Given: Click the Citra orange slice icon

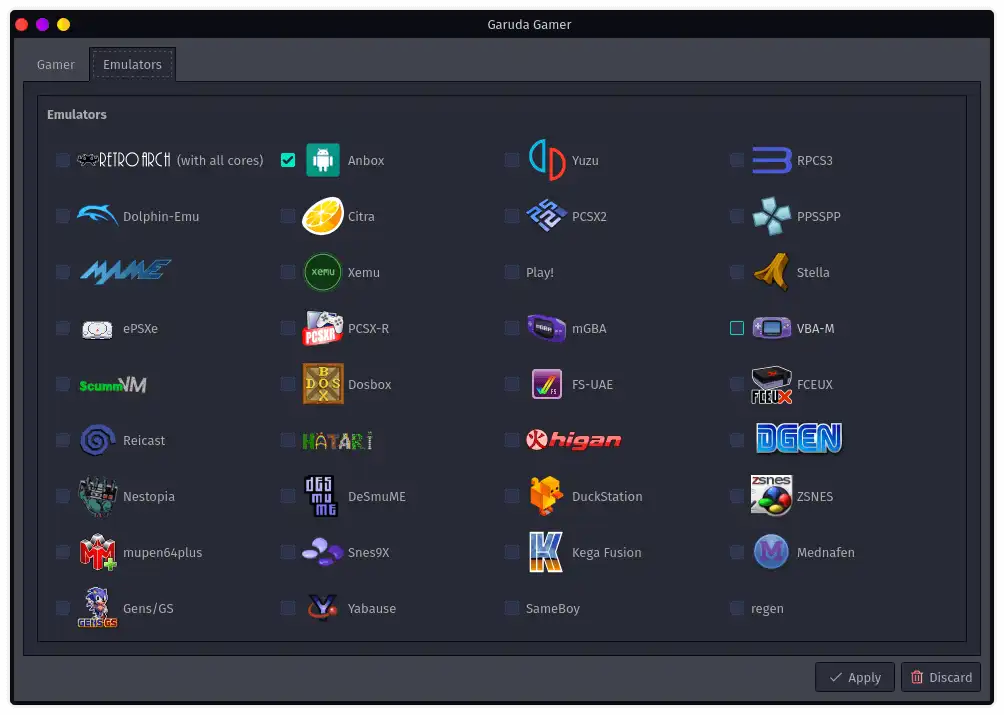Looking at the screenshot, I should coord(323,216).
